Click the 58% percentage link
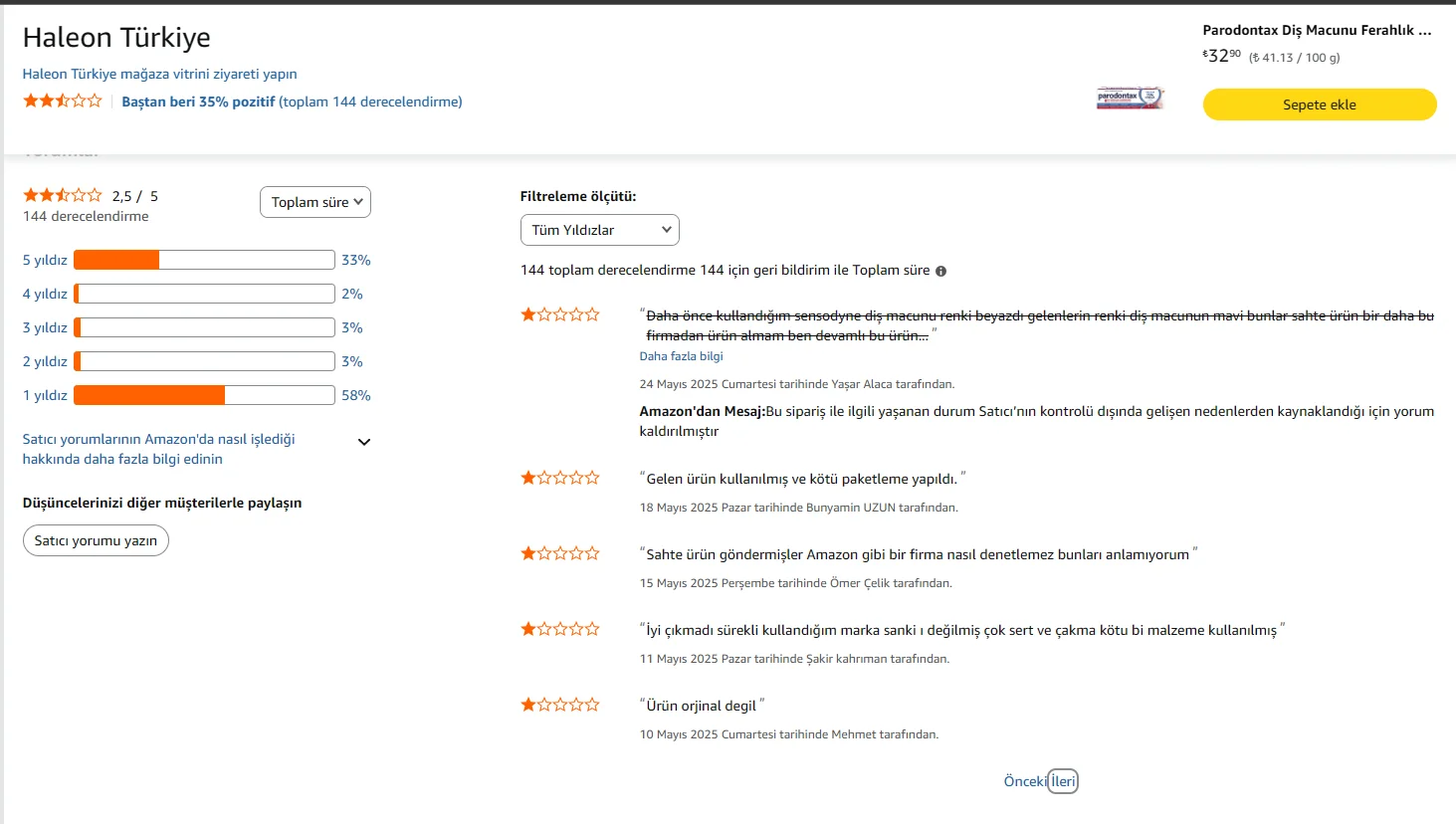 pyautogui.click(x=356, y=395)
